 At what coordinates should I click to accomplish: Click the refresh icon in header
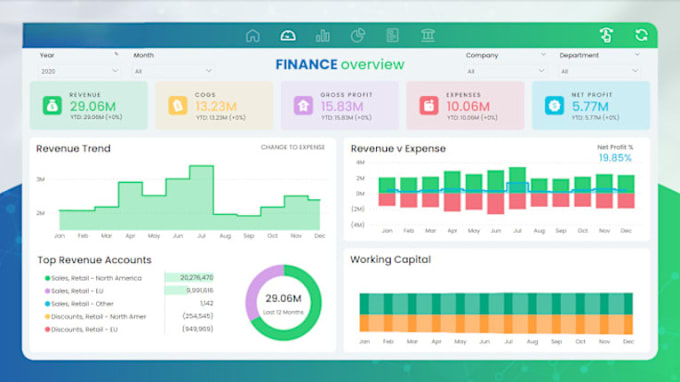tap(641, 35)
